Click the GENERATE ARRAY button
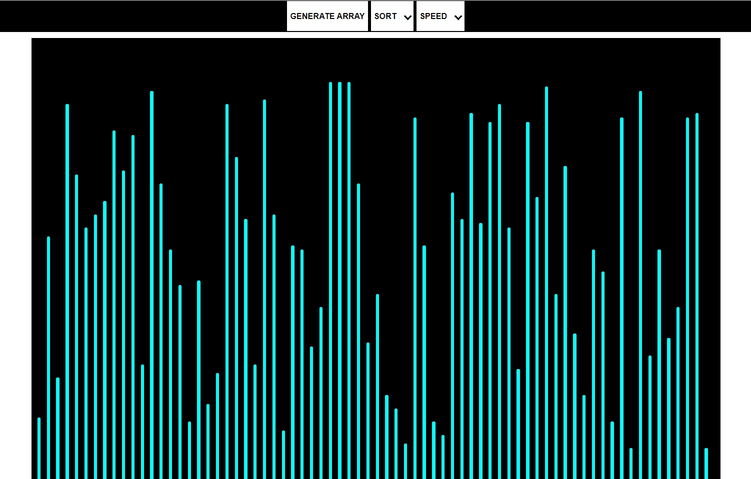This screenshot has width=751, height=479. click(x=327, y=16)
